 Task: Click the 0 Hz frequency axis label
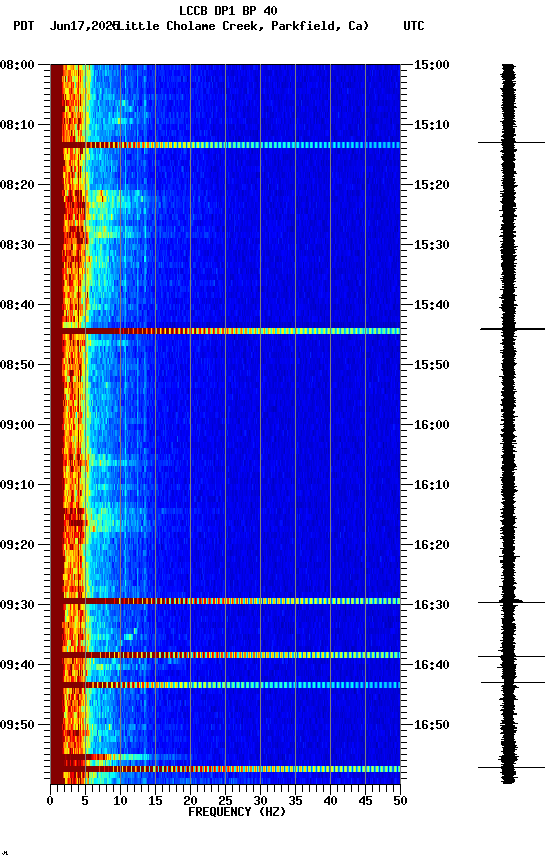50,801
